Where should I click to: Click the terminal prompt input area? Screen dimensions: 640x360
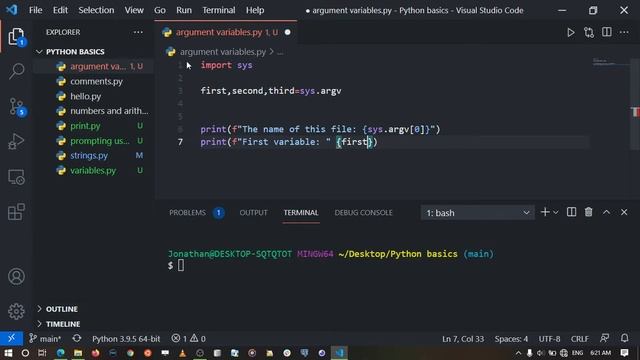181,265
